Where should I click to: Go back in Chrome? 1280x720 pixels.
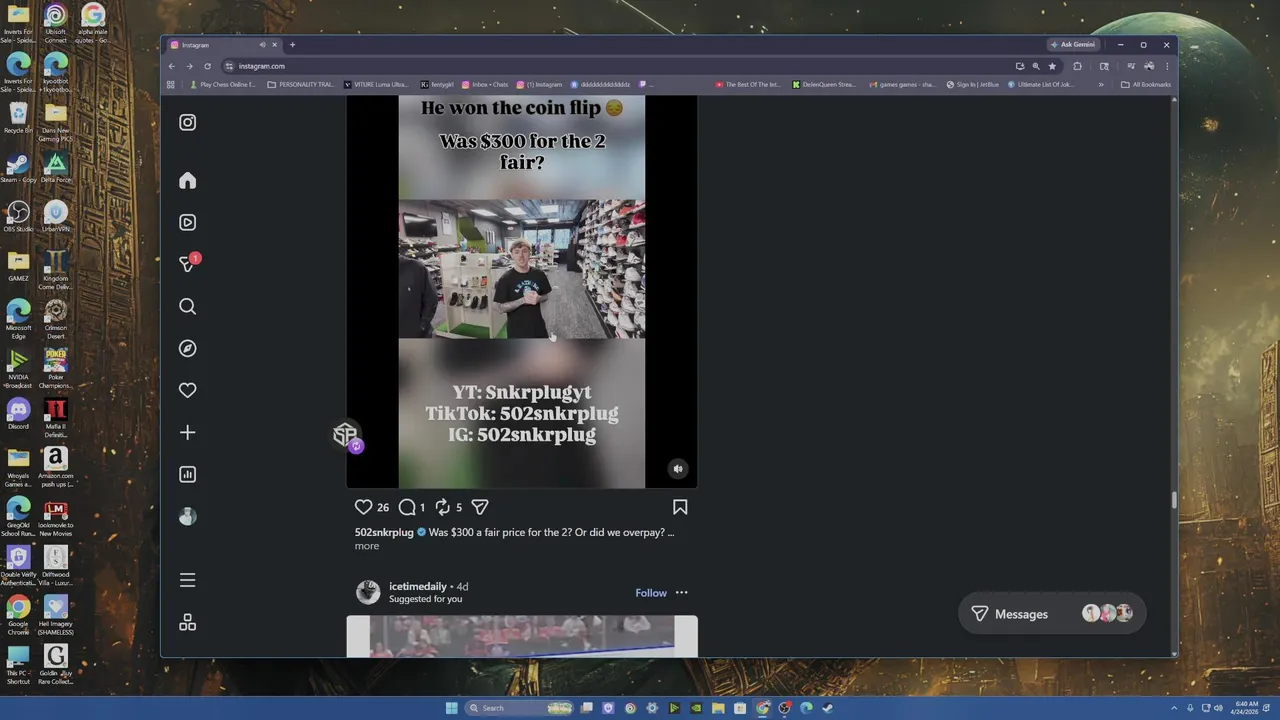(x=171, y=66)
